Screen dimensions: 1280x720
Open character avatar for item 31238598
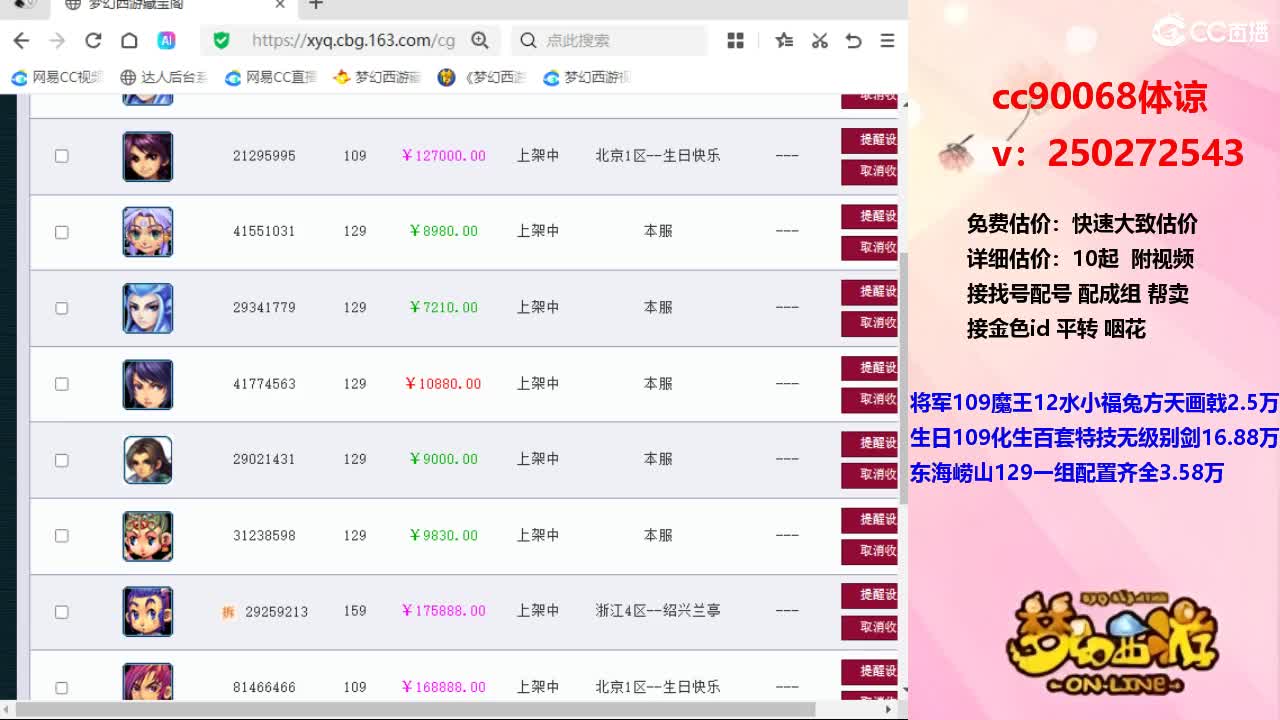click(x=148, y=536)
